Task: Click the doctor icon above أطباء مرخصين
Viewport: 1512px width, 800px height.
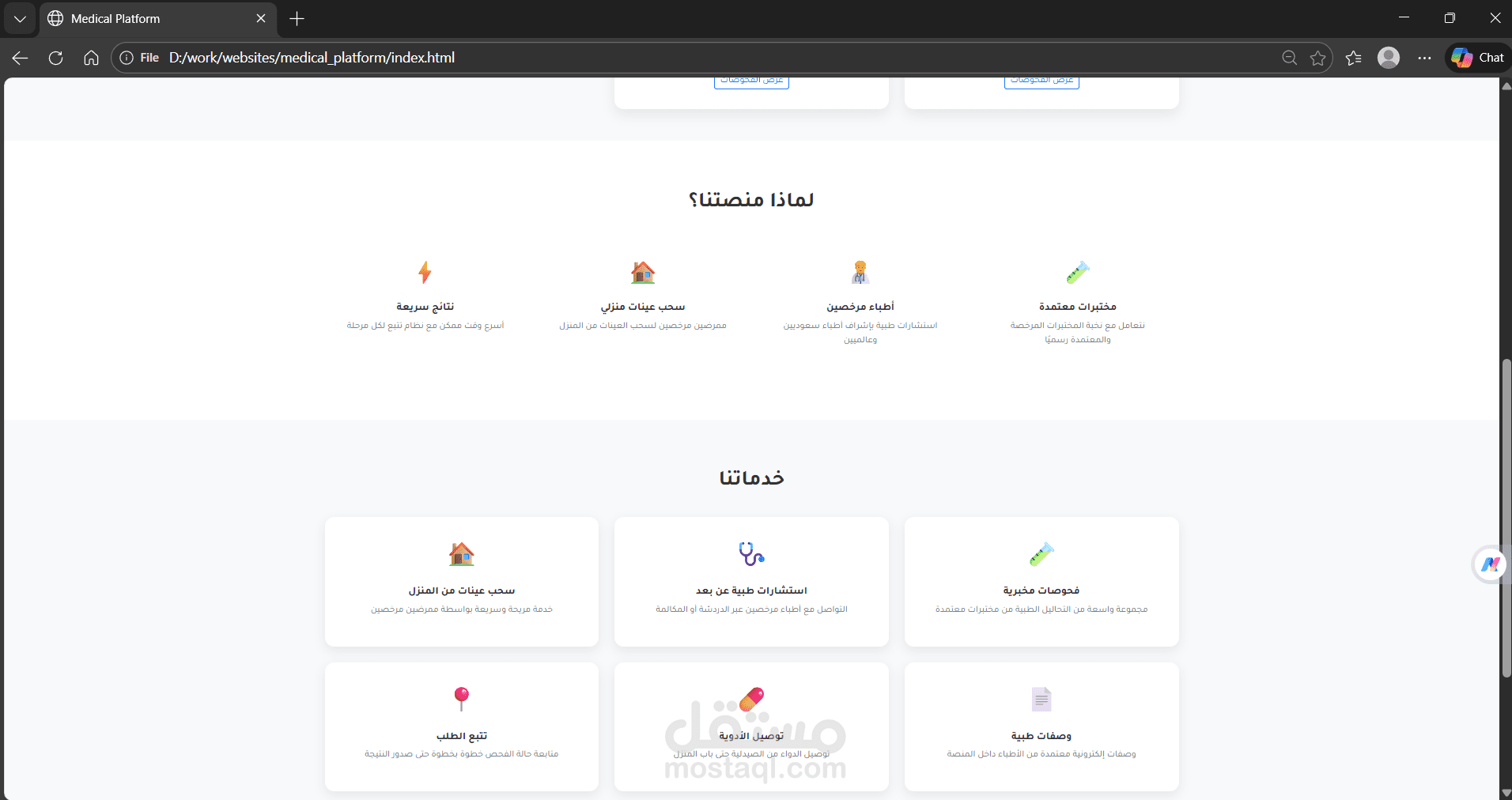Action: [x=860, y=272]
